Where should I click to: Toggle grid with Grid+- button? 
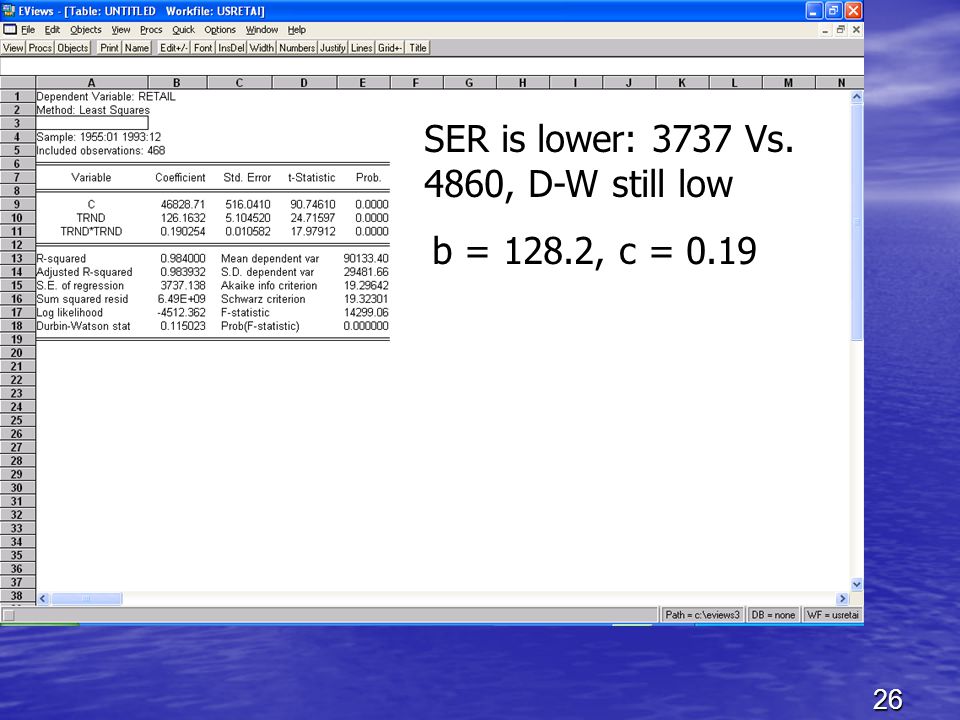click(x=389, y=48)
